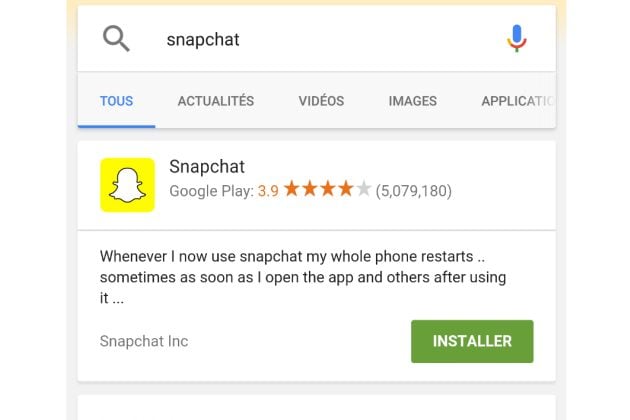Image resolution: width=630 pixels, height=420 pixels.
Task: Tap the 3.9 Google Play rating
Action: click(x=268, y=191)
